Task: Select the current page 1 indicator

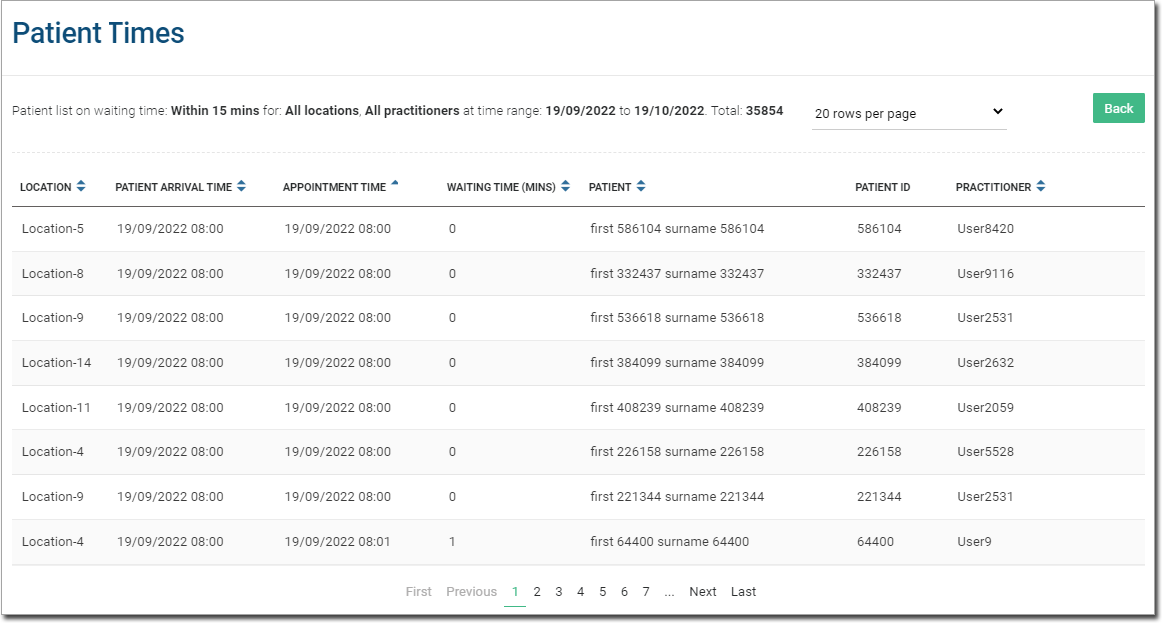Action: coord(515,592)
